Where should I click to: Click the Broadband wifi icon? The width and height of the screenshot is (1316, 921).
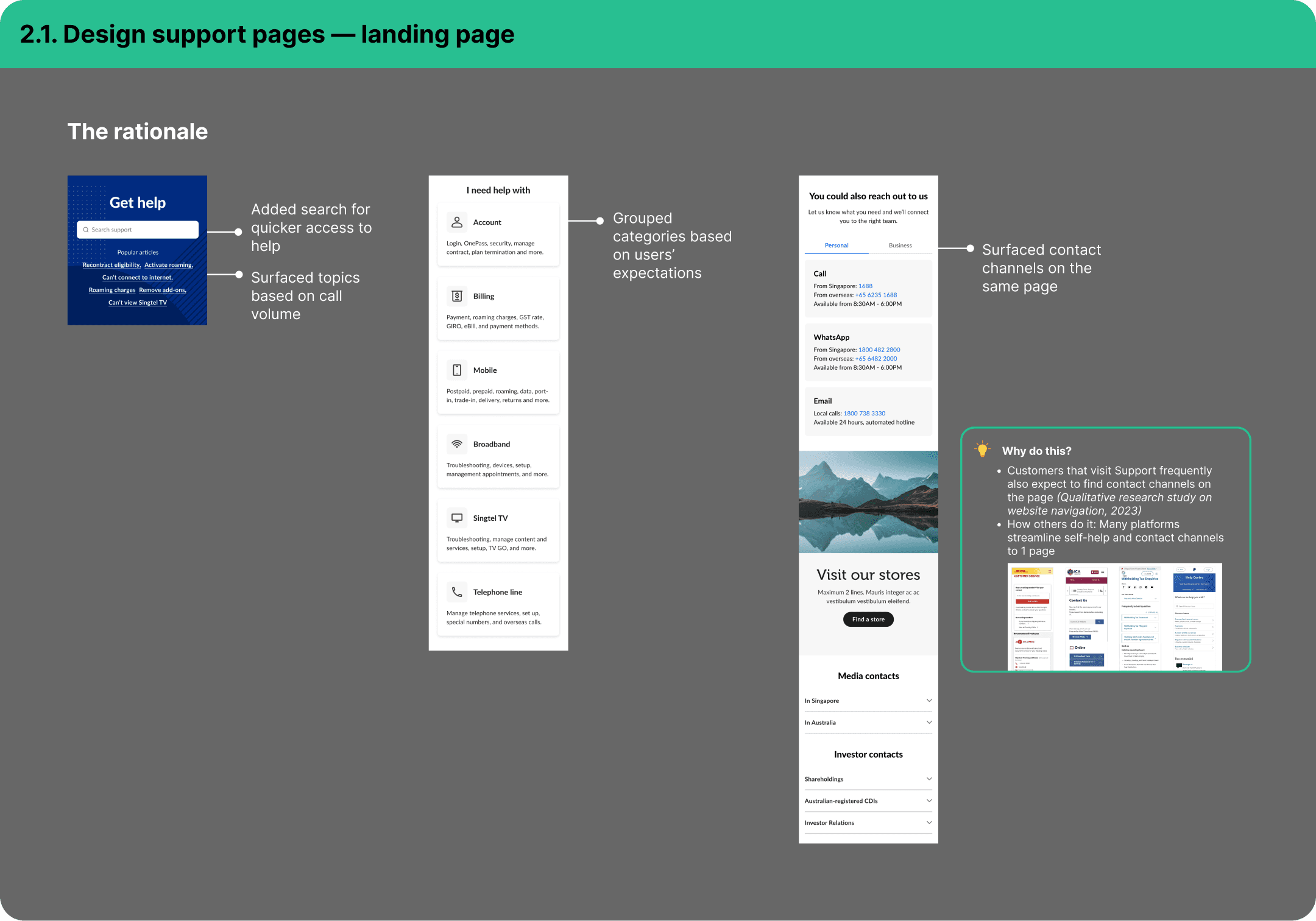(x=456, y=444)
